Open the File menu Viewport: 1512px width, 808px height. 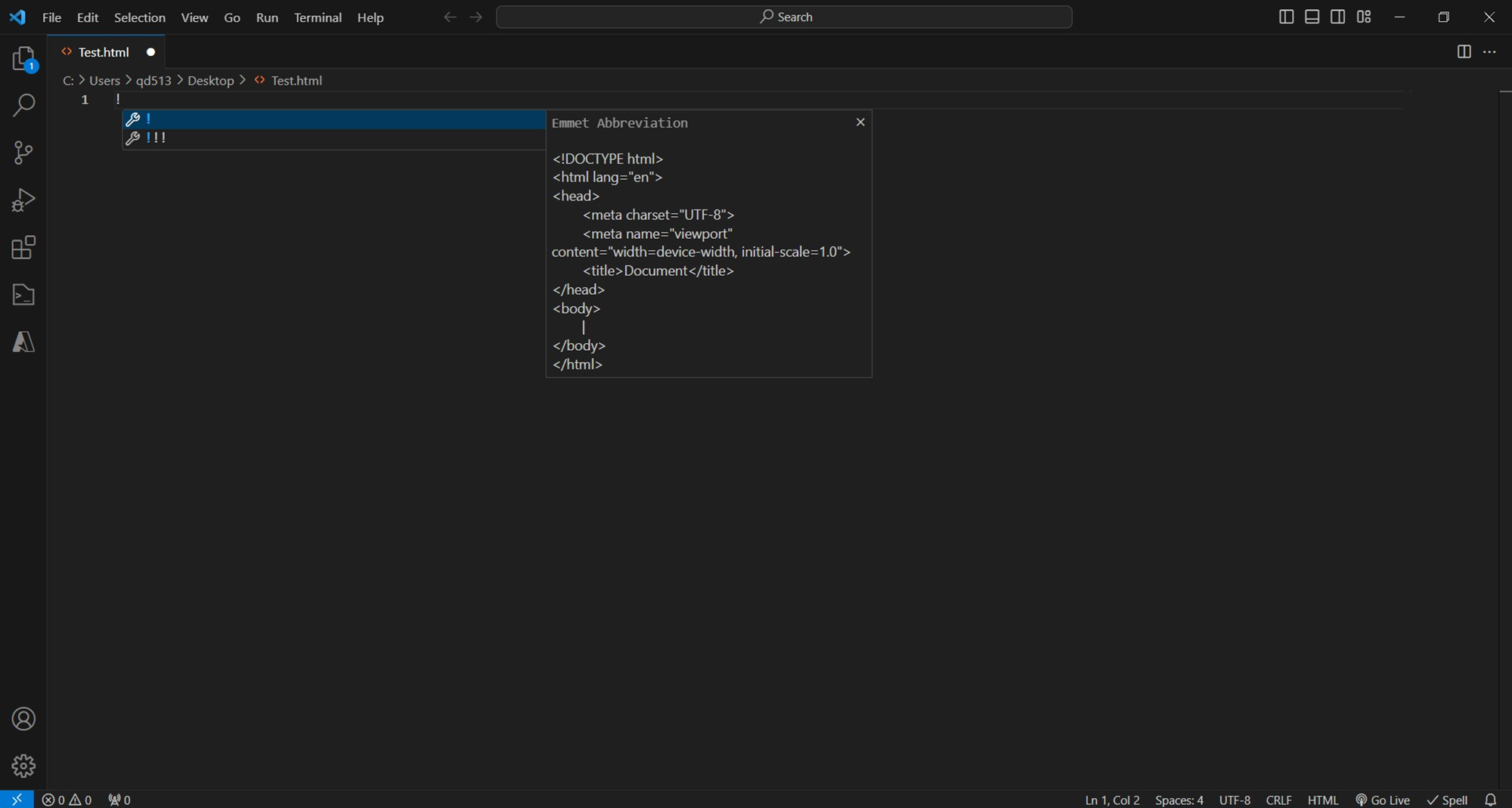tap(51, 17)
